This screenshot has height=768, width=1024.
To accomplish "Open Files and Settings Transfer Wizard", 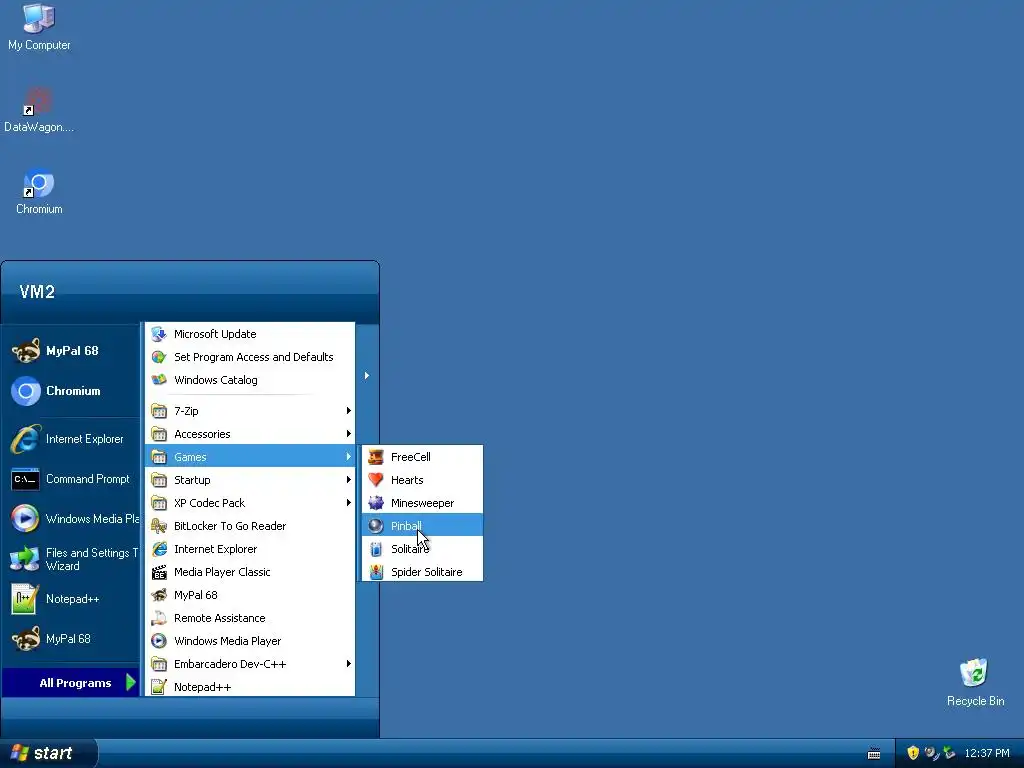I will coord(72,559).
